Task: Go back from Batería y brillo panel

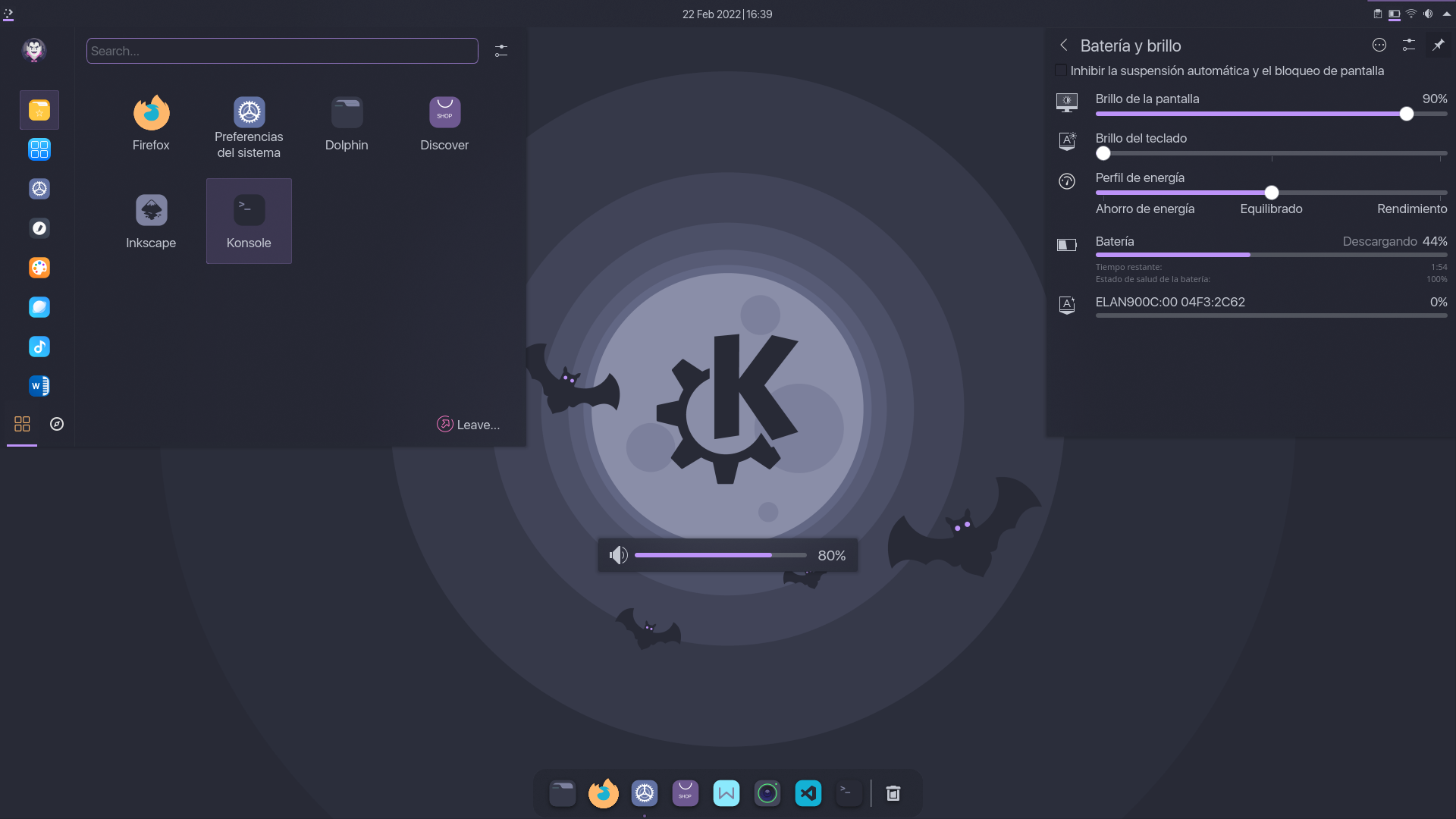Action: tap(1064, 45)
